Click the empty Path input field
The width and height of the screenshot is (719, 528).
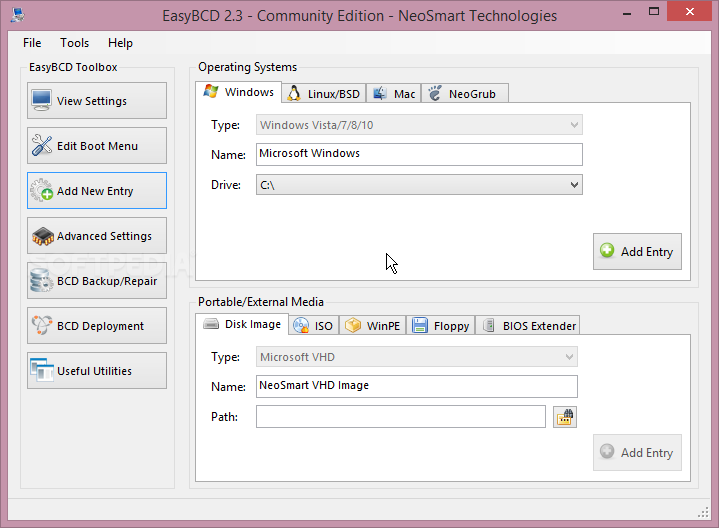[401, 417]
